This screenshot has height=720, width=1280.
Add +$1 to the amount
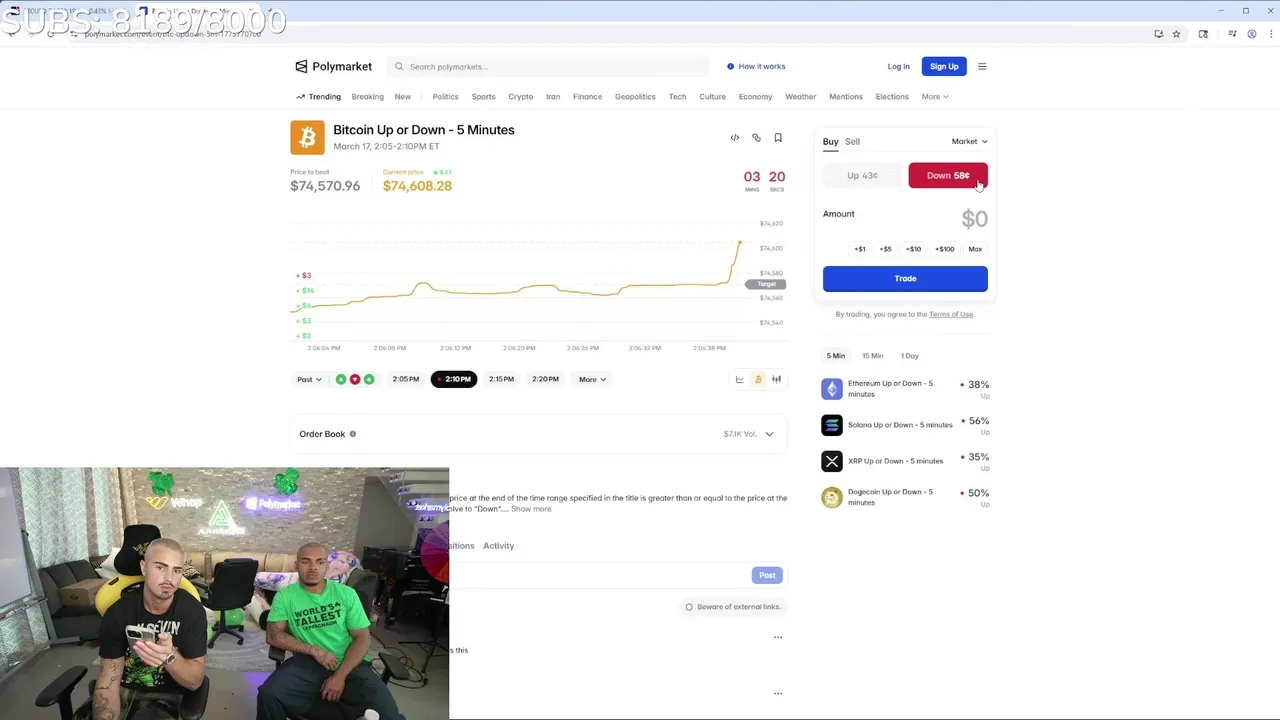[860, 249]
